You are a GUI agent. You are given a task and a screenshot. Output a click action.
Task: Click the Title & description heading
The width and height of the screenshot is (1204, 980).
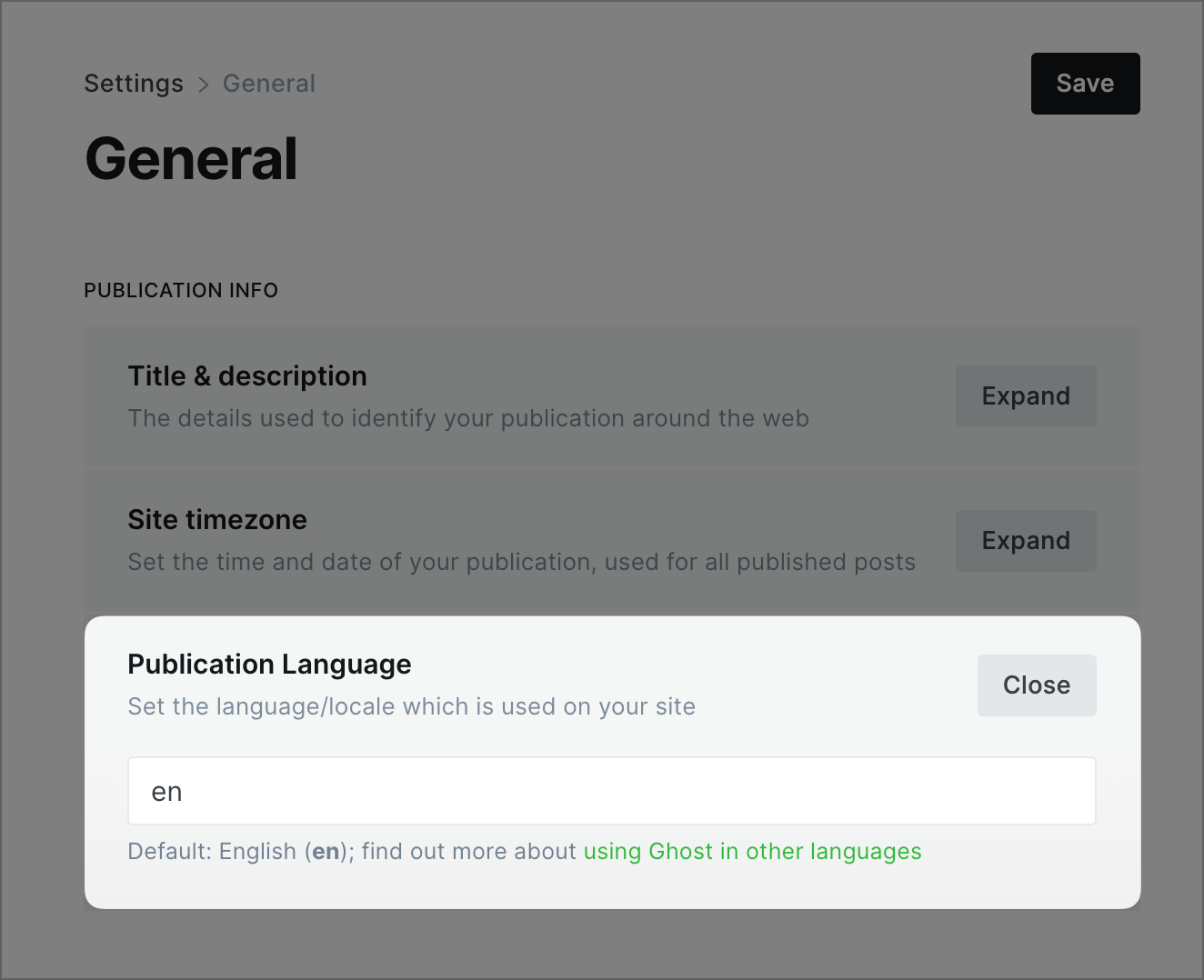[x=247, y=376]
